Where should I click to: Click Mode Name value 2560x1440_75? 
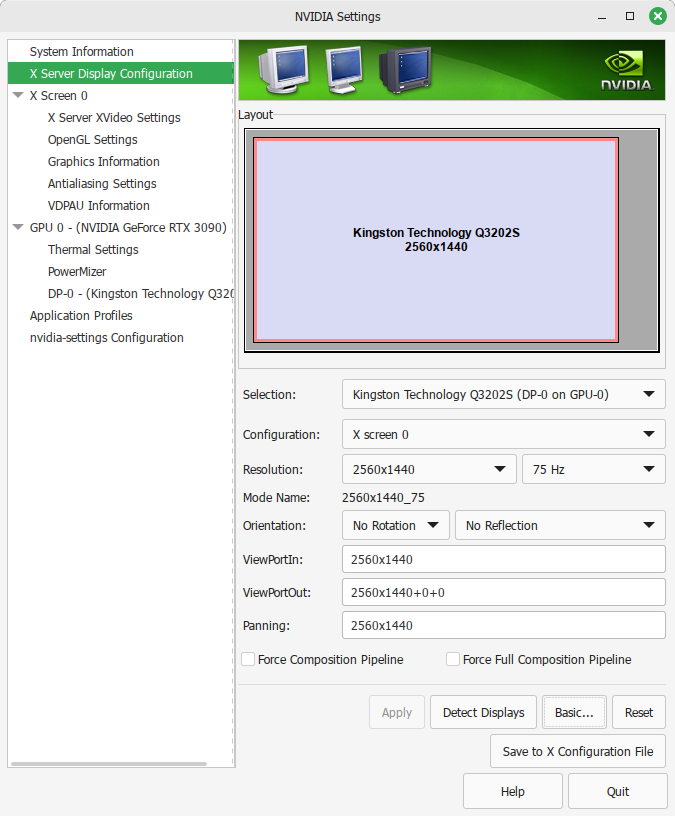tap(383, 498)
